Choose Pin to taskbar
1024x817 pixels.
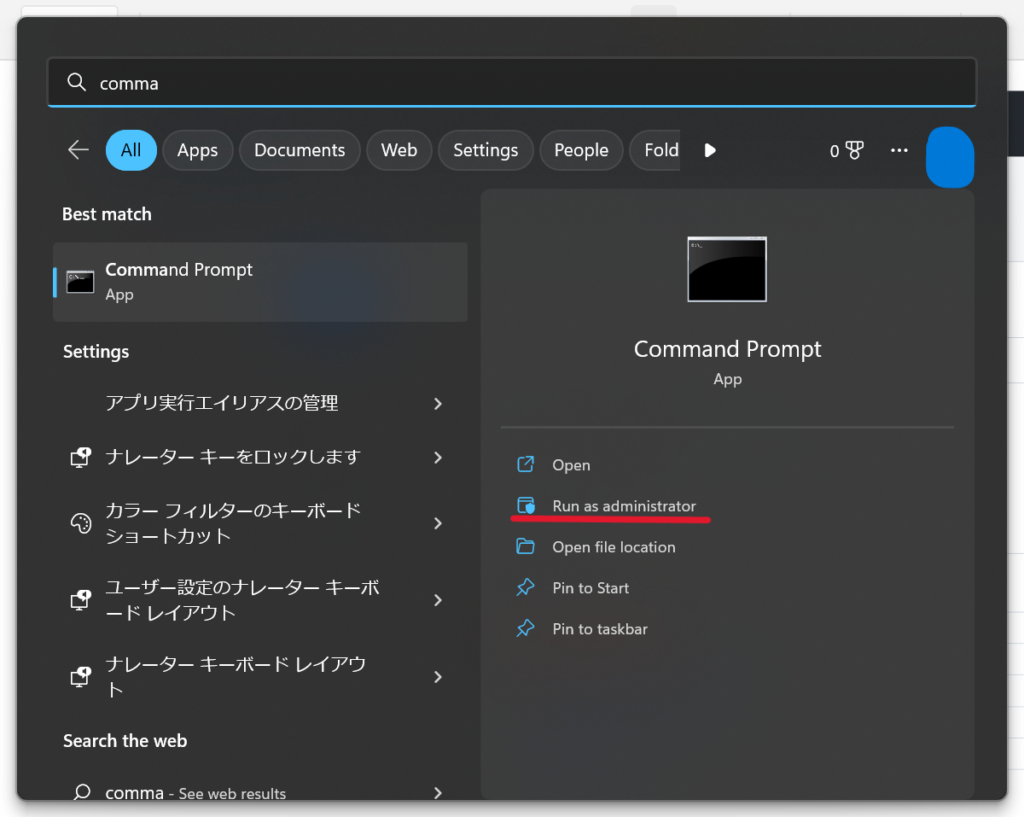click(600, 630)
